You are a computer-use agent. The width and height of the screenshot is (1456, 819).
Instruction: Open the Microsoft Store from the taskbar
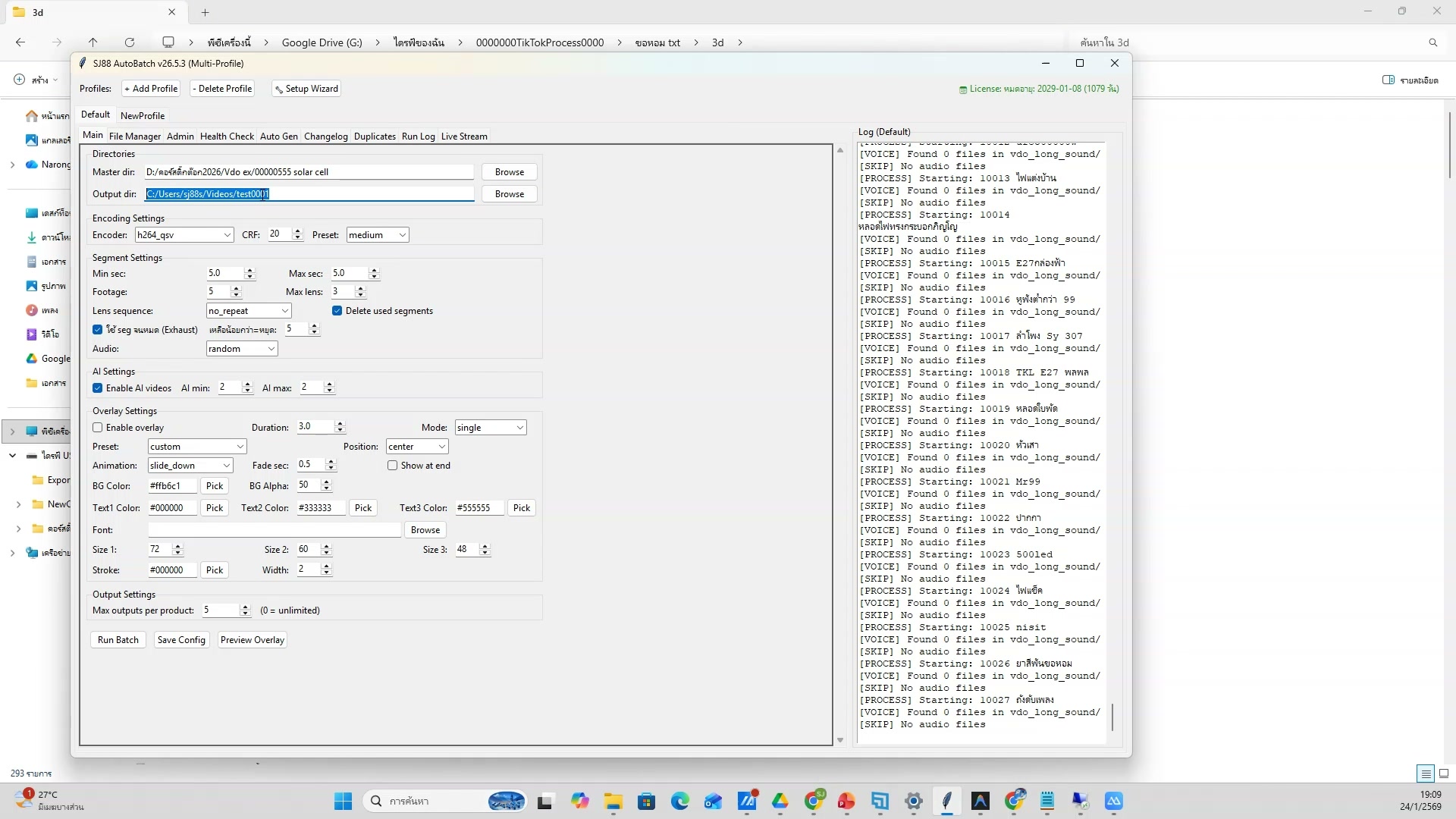[x=646, y=801]
